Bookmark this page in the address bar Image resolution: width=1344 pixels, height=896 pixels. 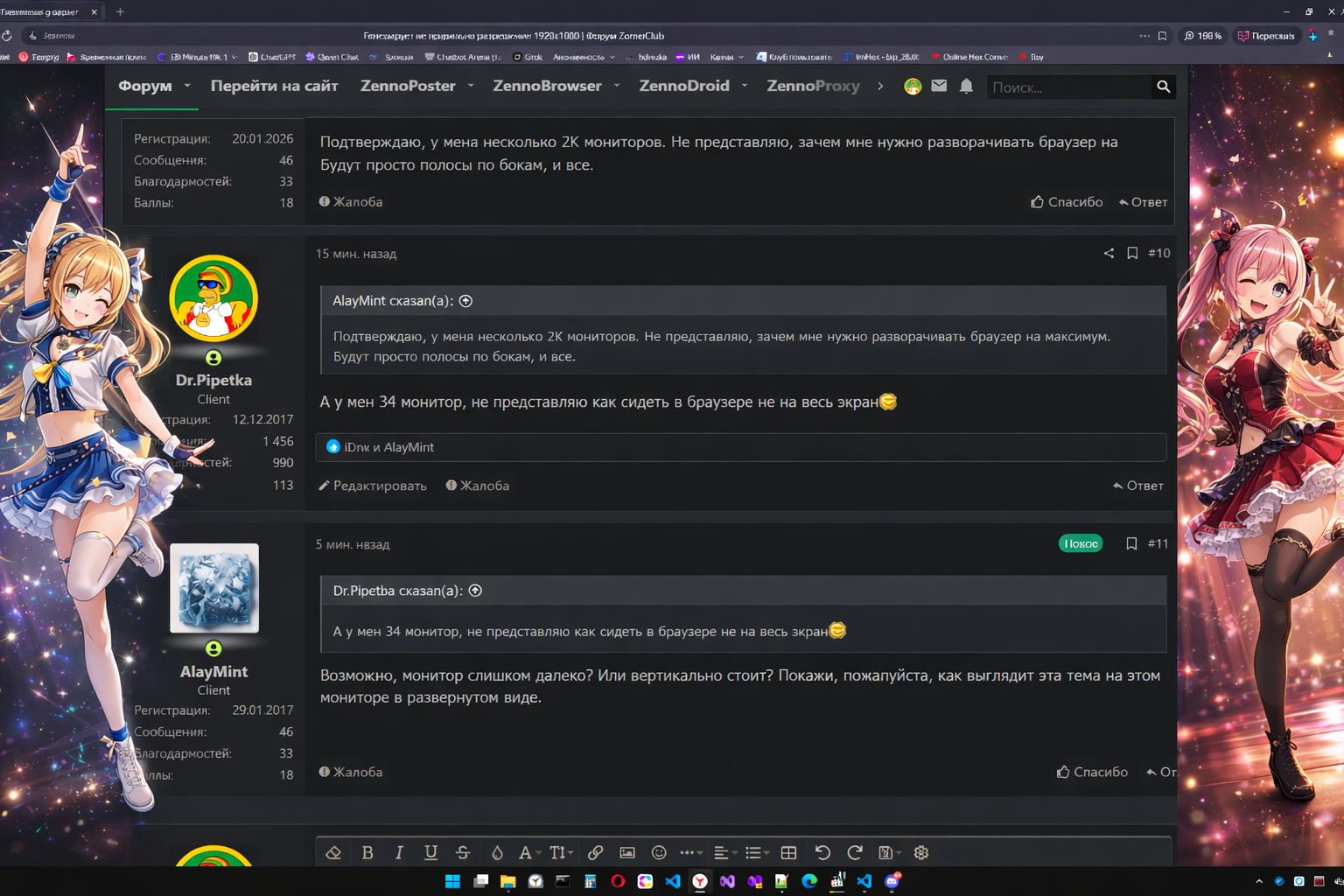tap(1163, 36)
